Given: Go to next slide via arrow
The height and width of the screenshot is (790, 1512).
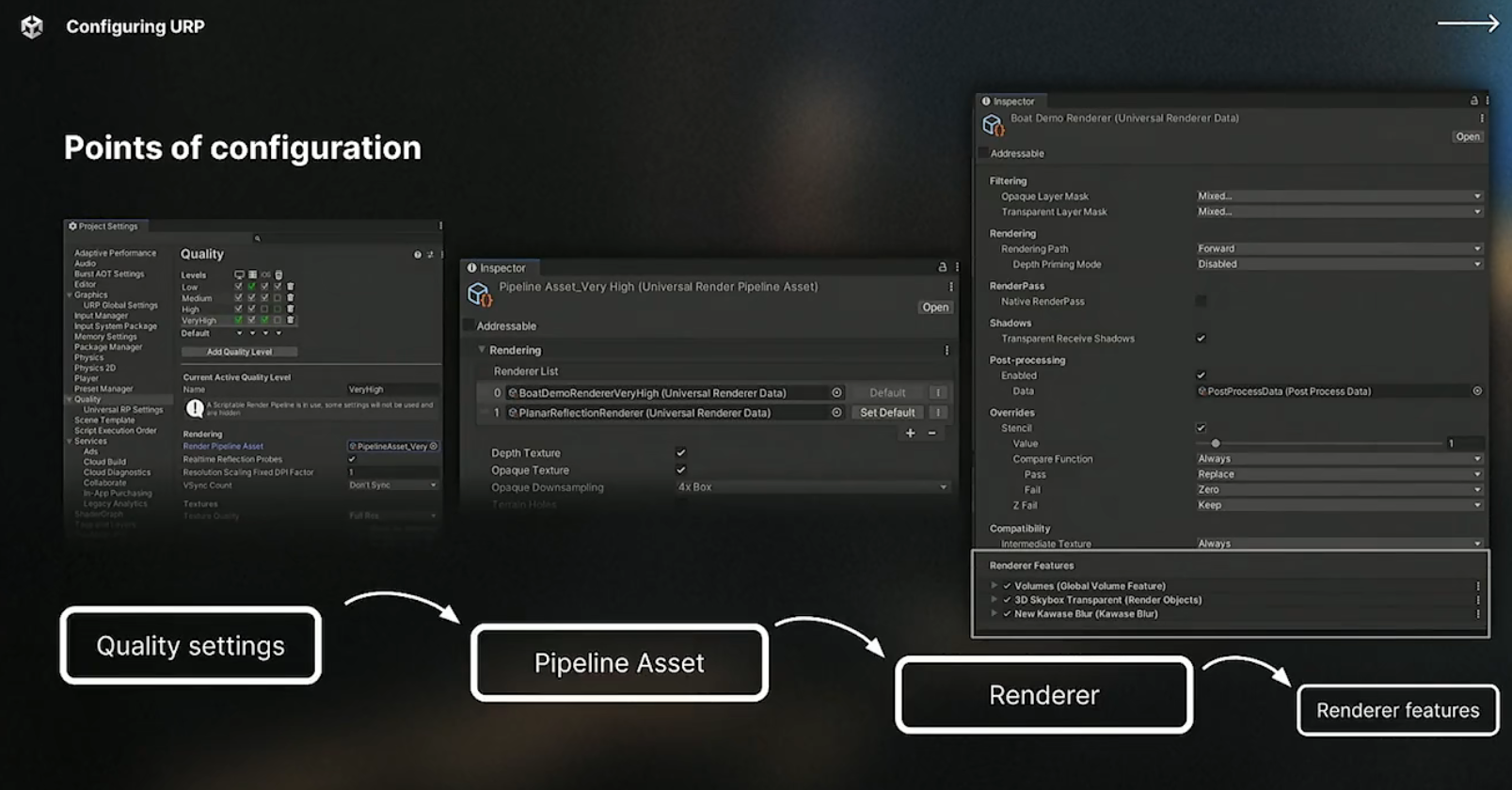Looking at the screenshot, I should pos(1468,24).
